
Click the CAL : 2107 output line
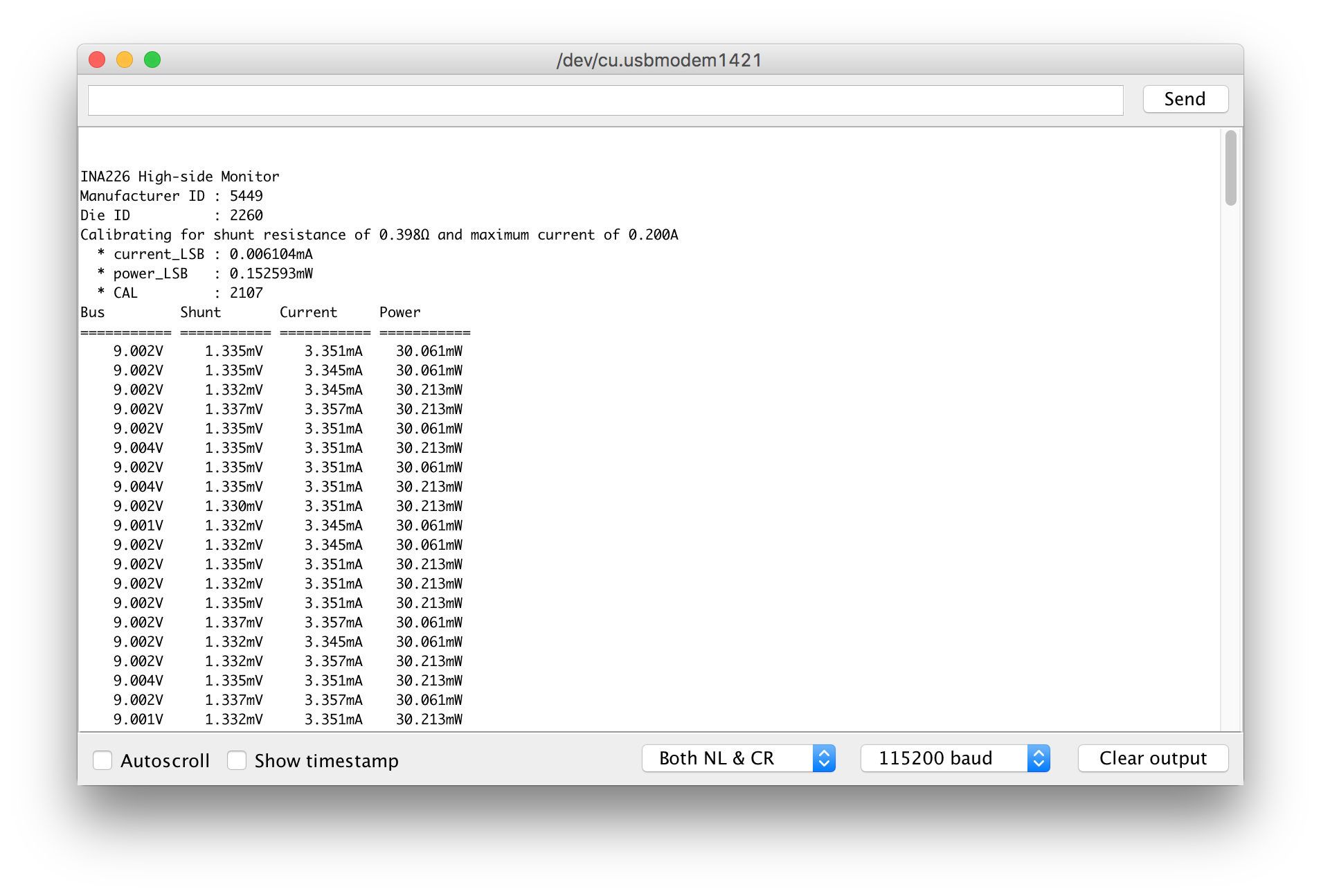pos(180,293)
